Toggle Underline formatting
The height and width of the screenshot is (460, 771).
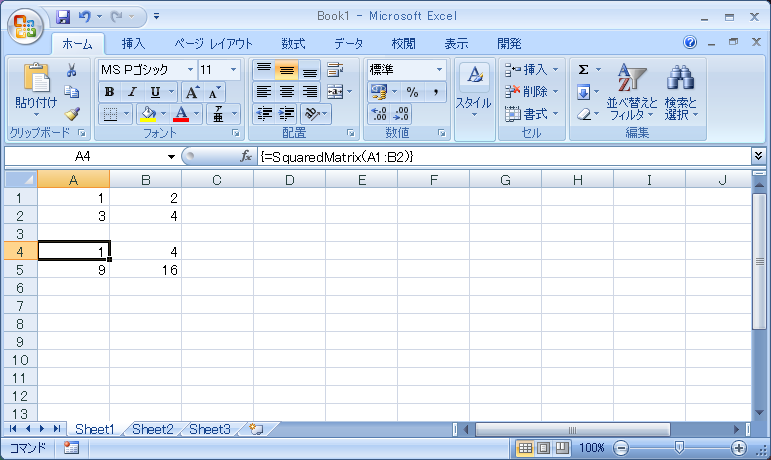coord(155,92)
